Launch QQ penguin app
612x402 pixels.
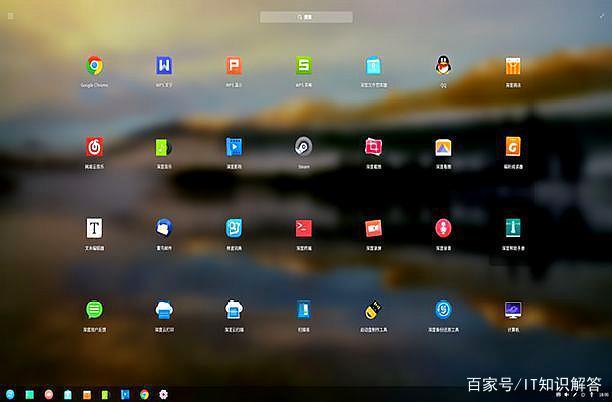pos(443,66)
